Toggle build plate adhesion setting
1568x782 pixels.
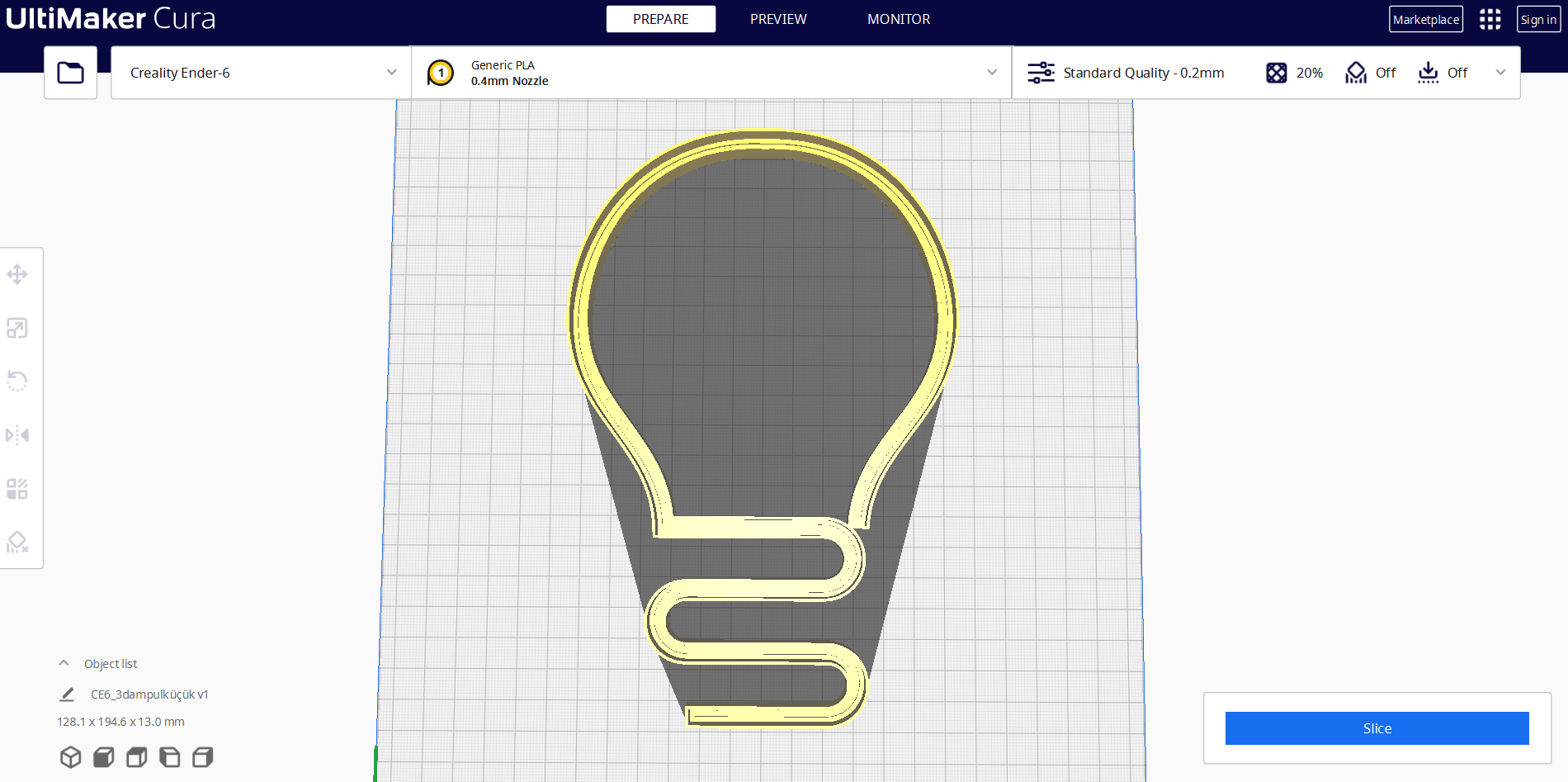(1443, 72)
